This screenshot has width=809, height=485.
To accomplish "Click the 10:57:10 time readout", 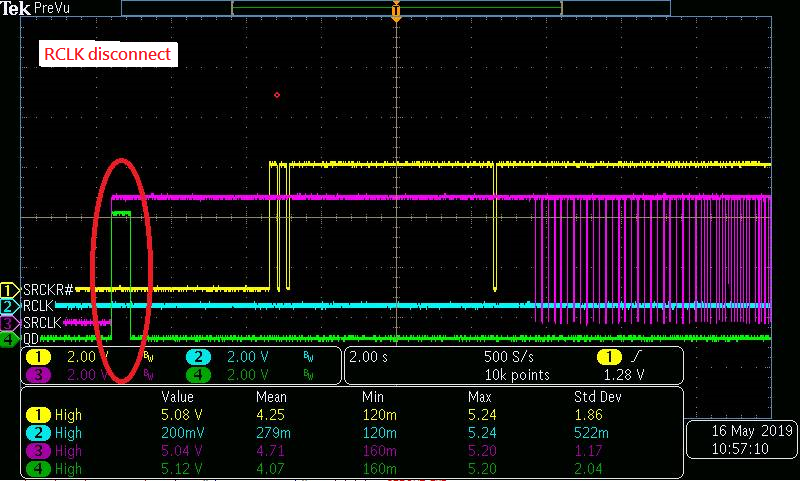I will point(740,449).
